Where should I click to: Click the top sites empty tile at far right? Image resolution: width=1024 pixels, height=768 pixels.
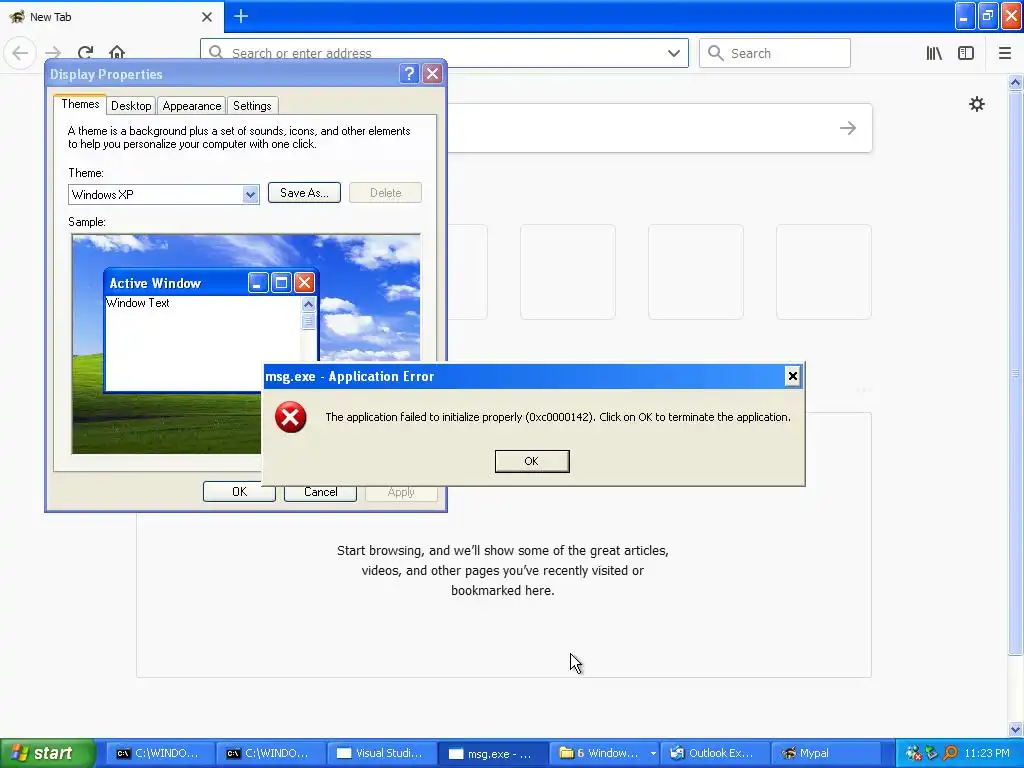click(x=824, y=272)
